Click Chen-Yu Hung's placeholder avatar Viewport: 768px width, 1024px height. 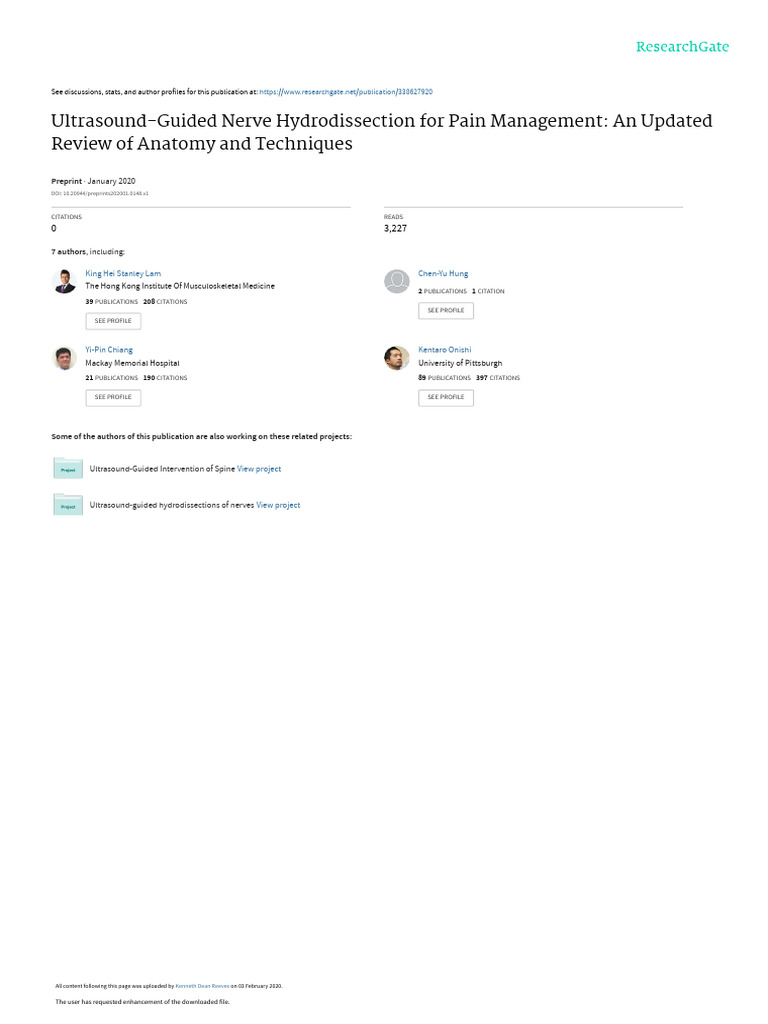[397, 282]
